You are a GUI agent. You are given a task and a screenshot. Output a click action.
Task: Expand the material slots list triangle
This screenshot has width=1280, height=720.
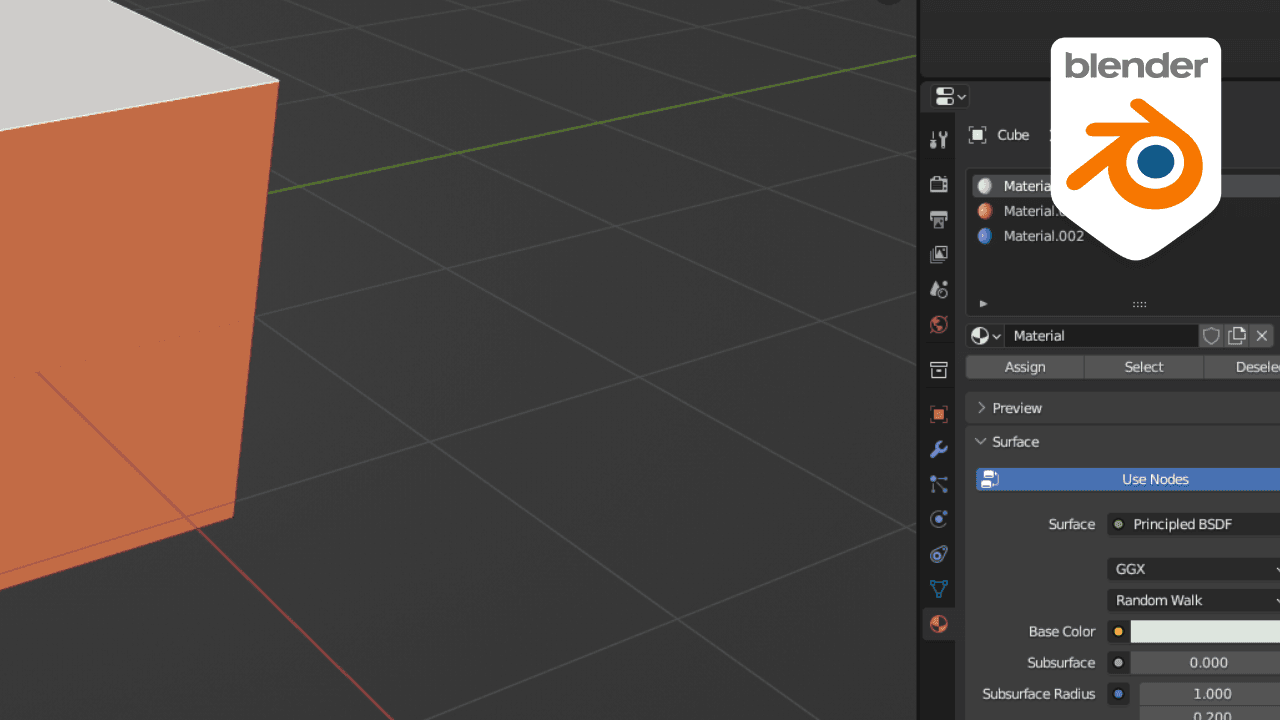click(983, 303)
